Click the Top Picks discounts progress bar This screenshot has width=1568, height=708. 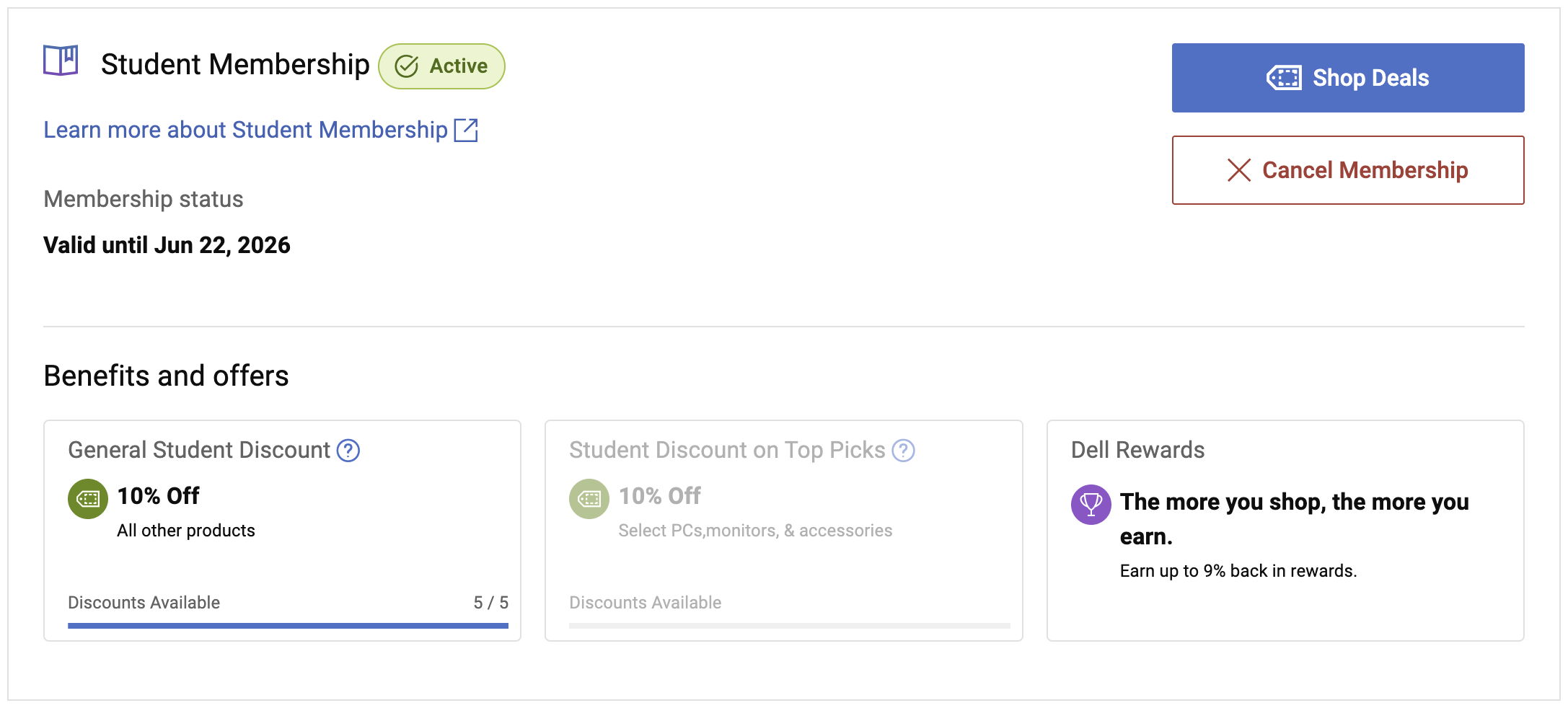pos(789,626)
